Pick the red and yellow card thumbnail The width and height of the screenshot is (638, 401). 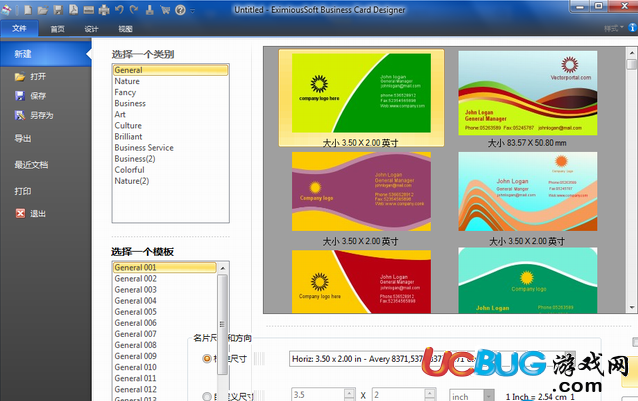[361, 281]
